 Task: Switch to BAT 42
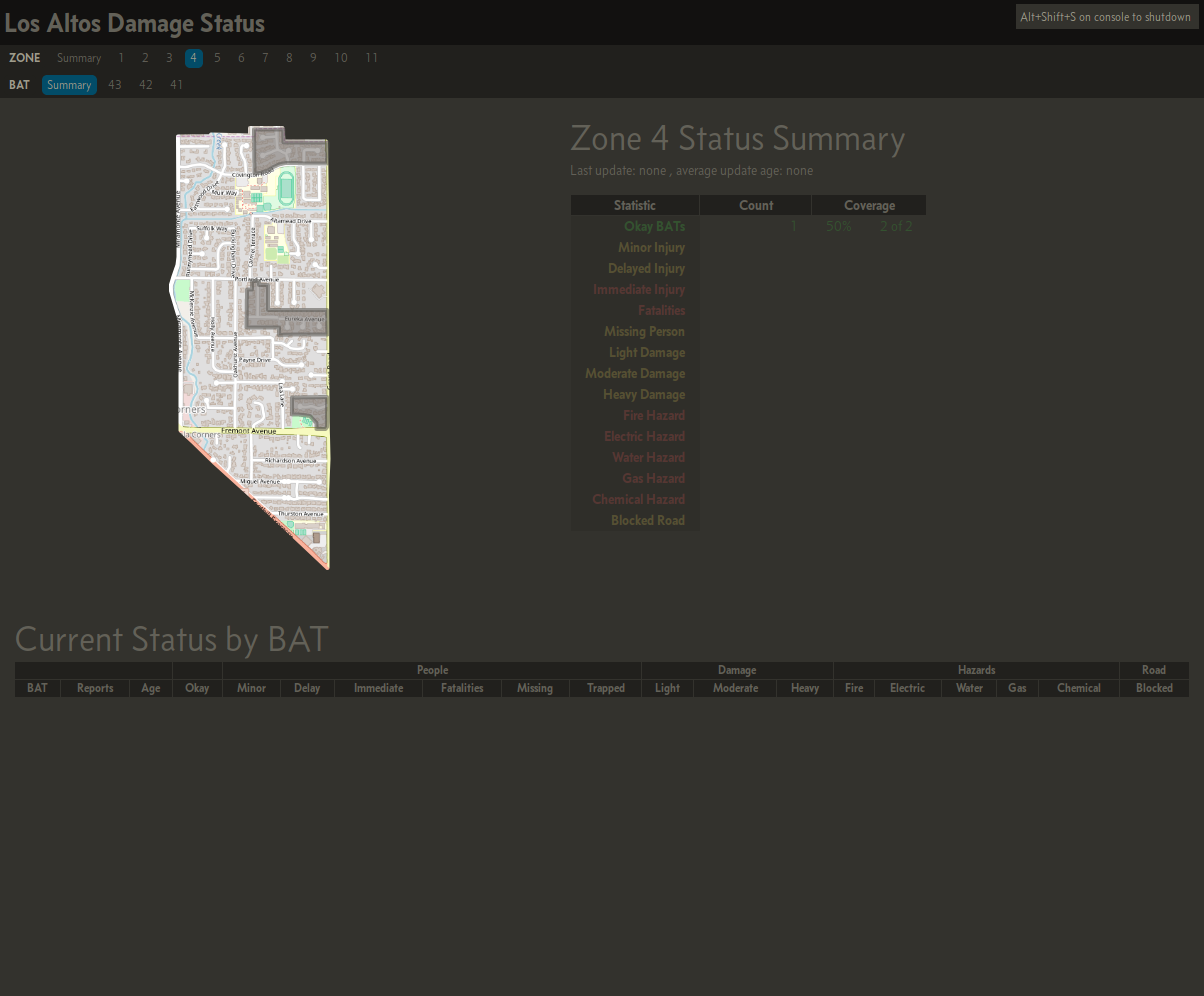[146, 85]
